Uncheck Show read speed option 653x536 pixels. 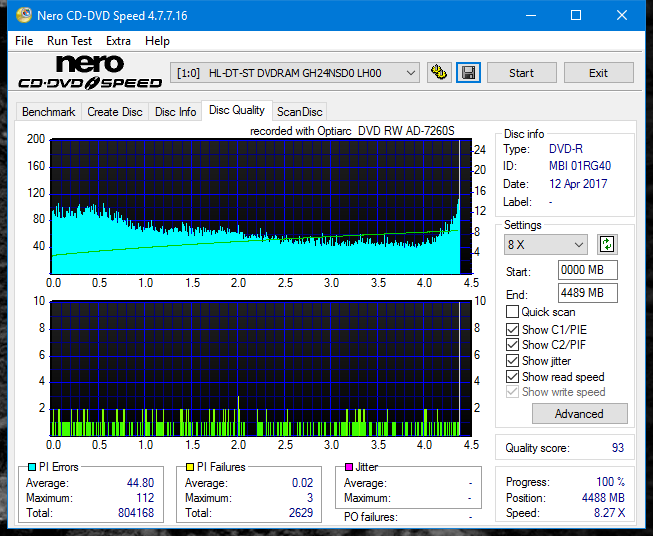point(512,376)
